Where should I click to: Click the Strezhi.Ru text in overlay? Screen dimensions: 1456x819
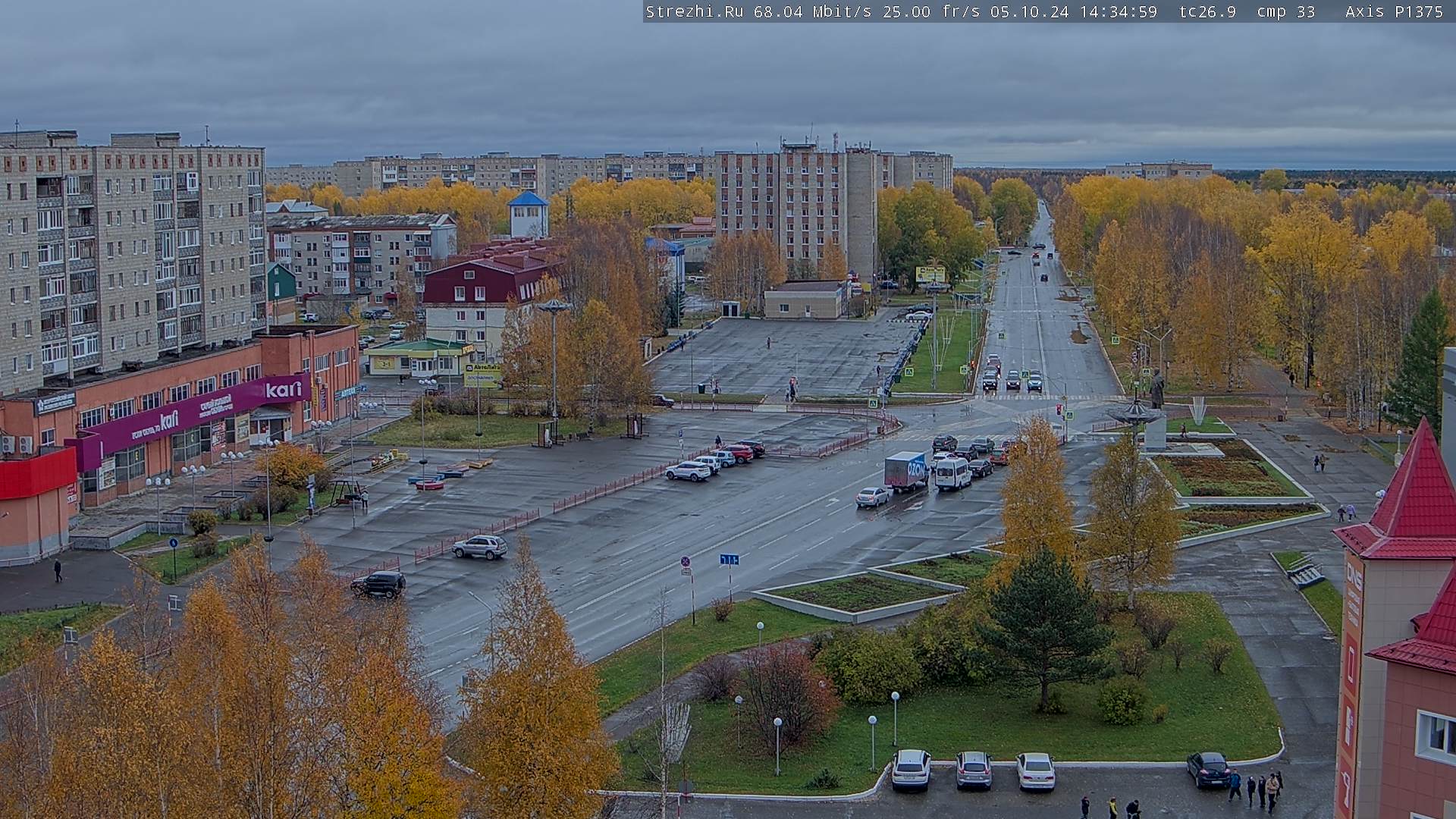tap(694, 11)
